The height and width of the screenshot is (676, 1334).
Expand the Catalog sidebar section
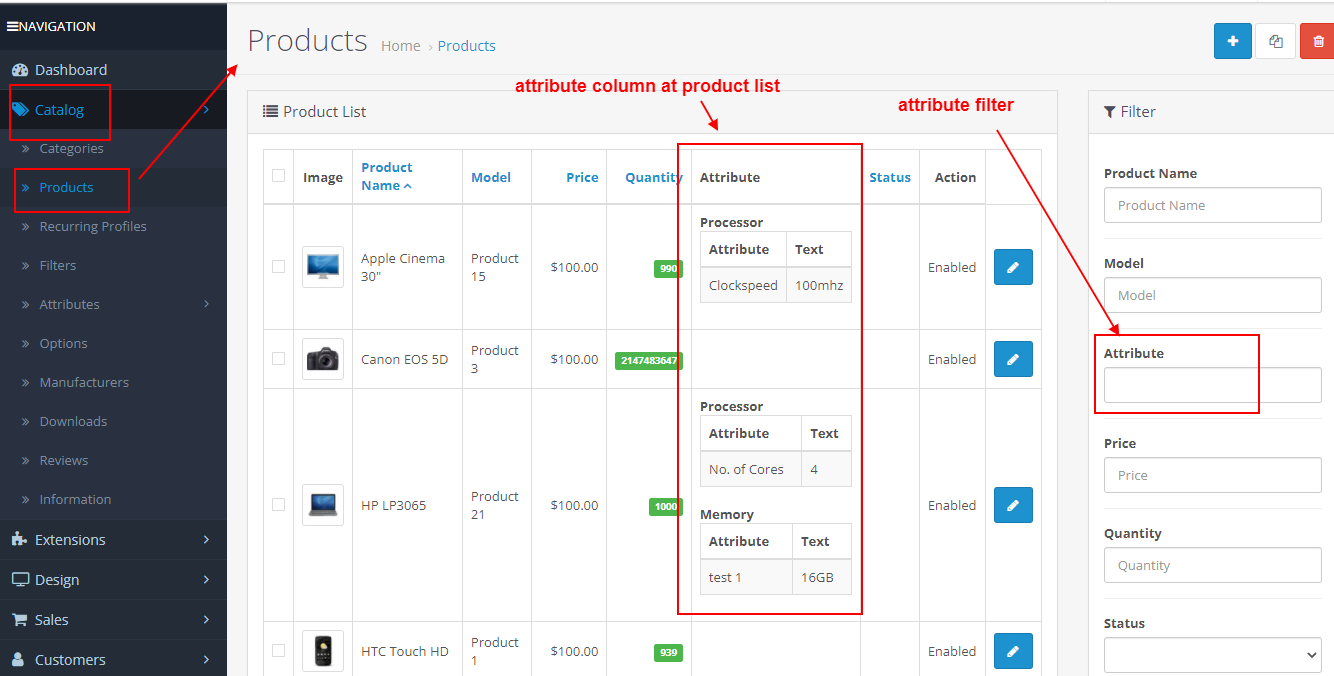coord(59,108)
